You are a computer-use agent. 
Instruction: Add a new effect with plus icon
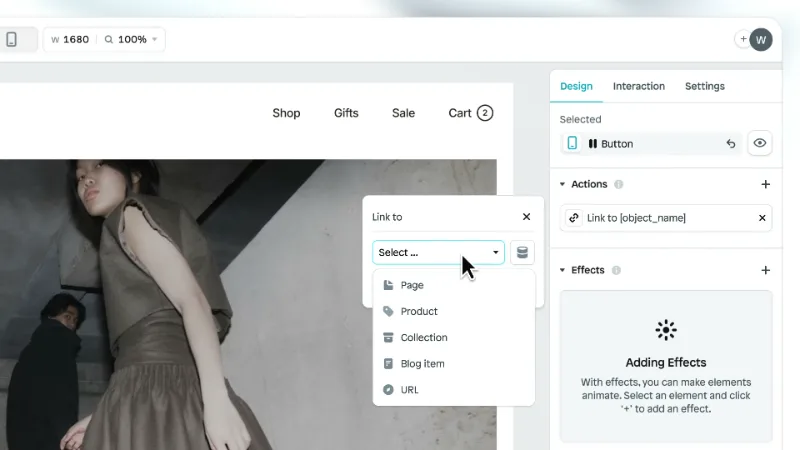tap(765, 270)
